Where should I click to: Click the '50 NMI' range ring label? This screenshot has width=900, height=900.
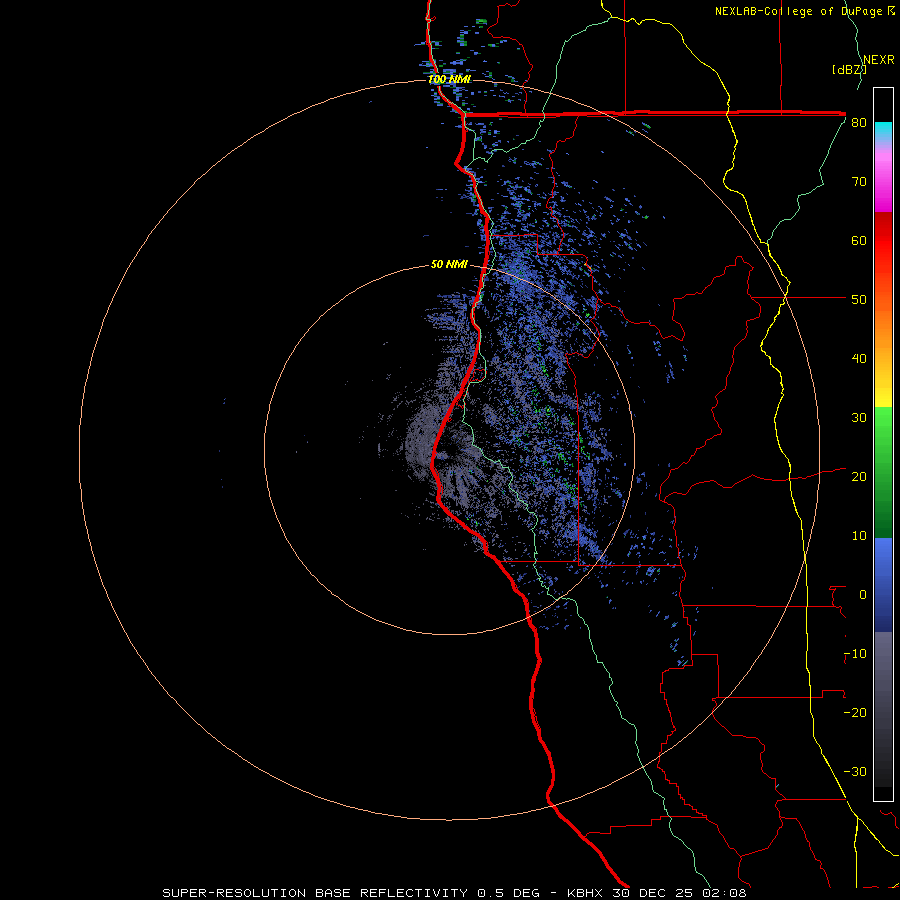point(449,265)
